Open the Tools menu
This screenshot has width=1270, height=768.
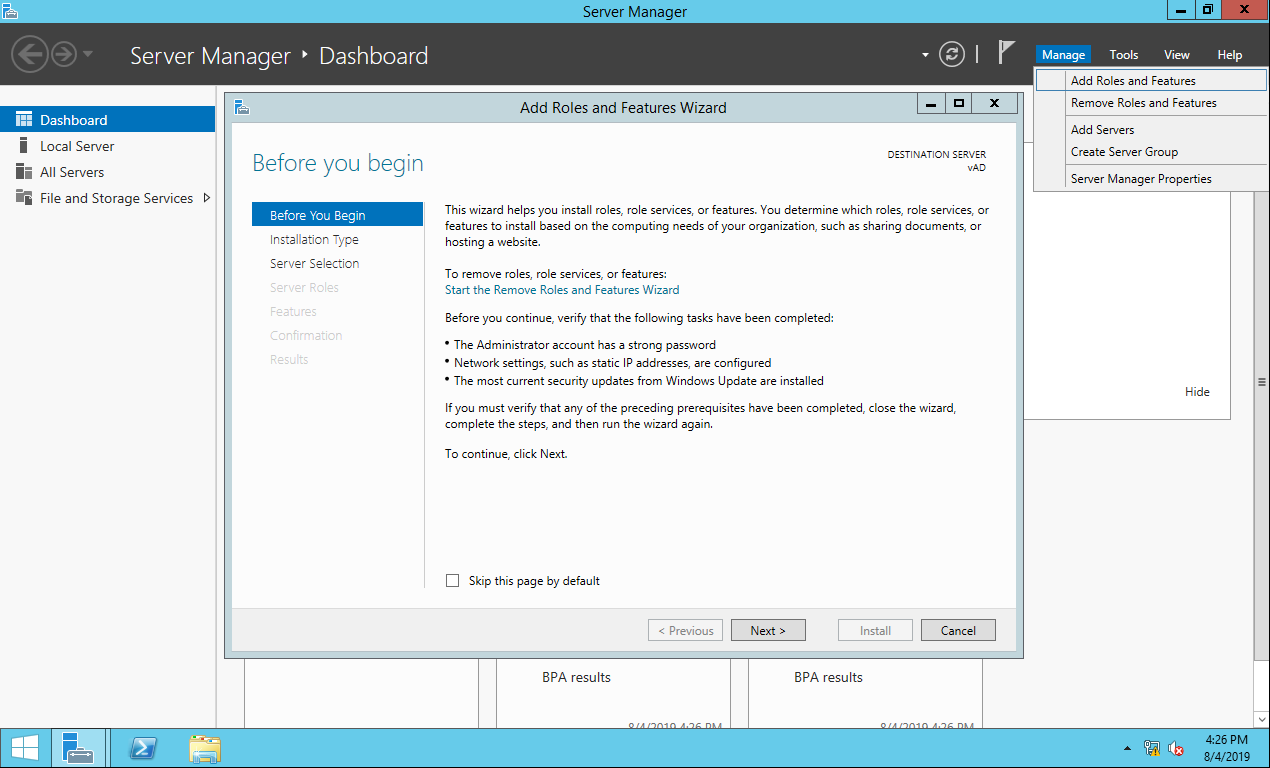(x=1123, y=55)
